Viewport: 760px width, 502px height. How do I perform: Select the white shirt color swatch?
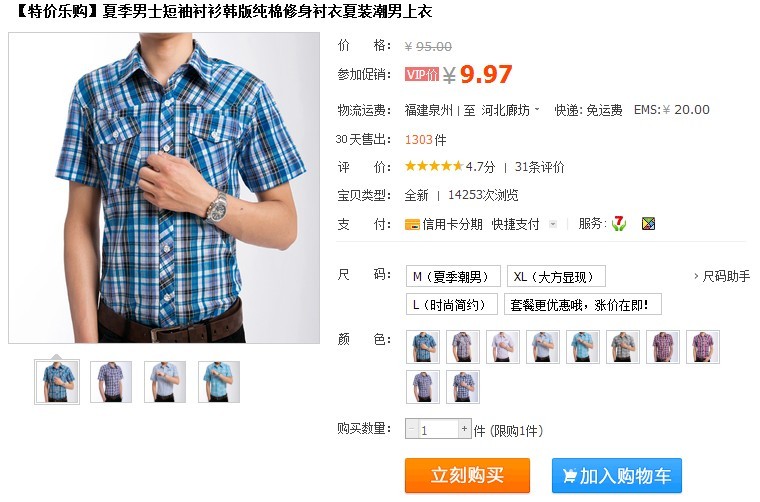[503, 347]
